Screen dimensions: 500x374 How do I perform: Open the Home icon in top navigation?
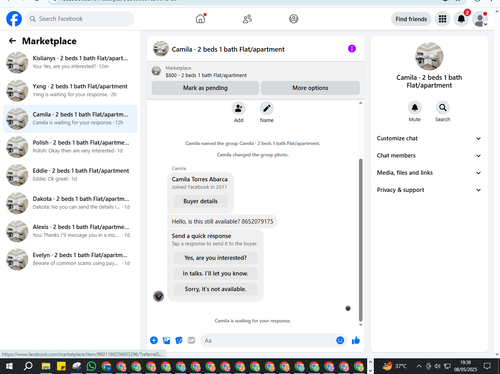200,19
